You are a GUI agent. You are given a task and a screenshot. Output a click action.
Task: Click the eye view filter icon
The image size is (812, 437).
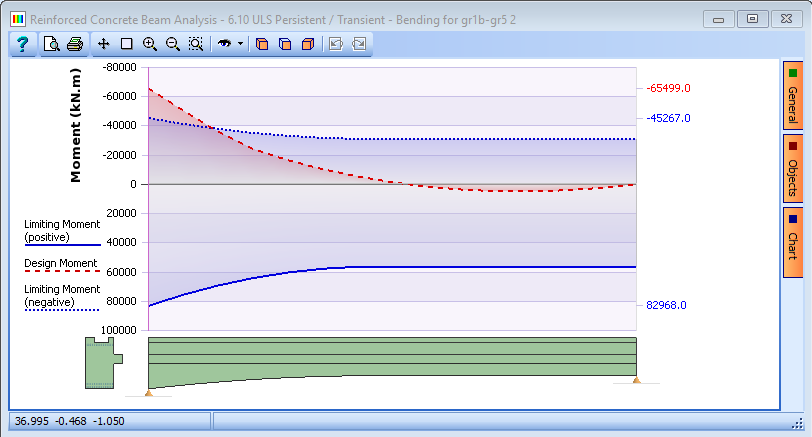pyautogui.click(x=224, y=43)
